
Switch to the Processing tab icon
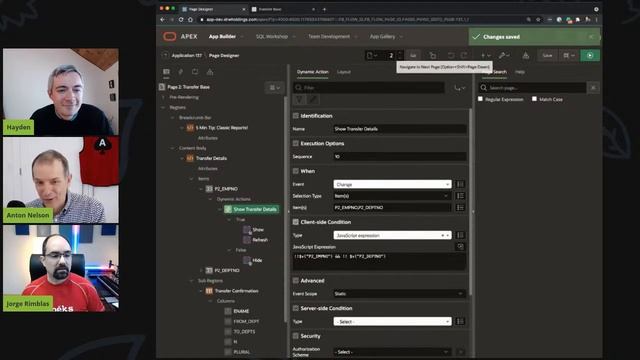coord(195,72)
